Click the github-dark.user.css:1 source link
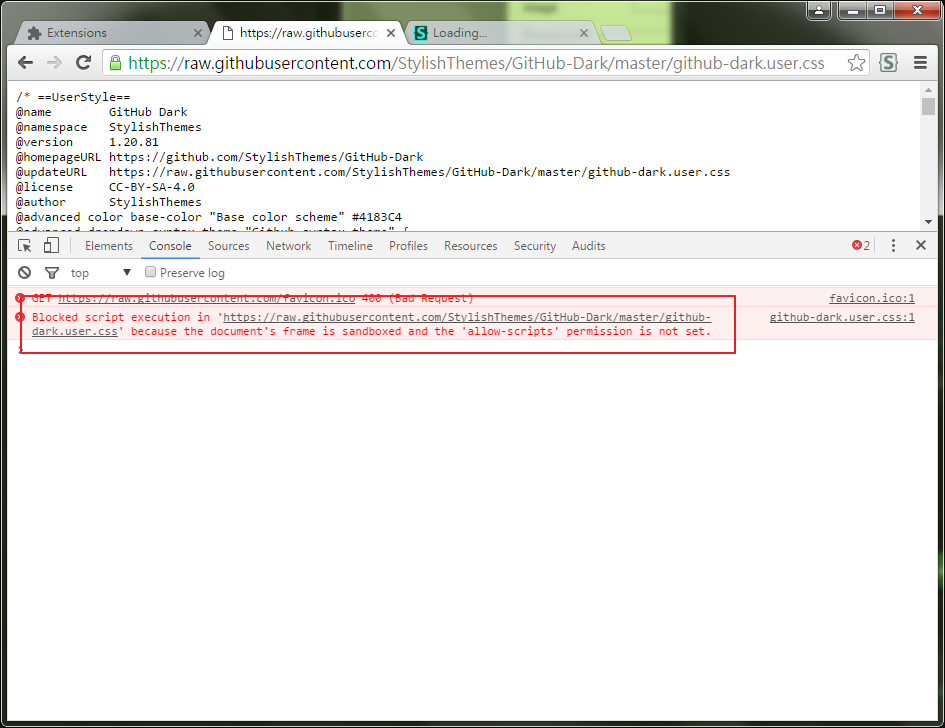 point(842,317)
